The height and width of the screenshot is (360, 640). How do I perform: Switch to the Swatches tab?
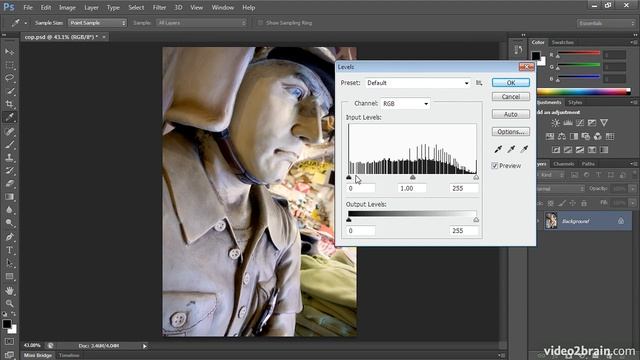(x=562, y=42)
